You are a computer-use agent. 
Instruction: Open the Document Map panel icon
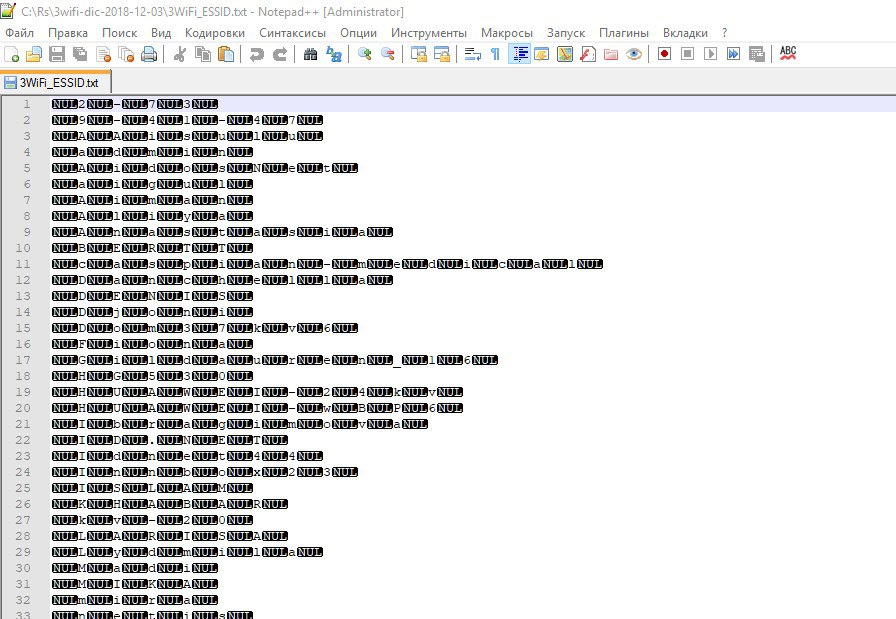(x=565, y=54)
